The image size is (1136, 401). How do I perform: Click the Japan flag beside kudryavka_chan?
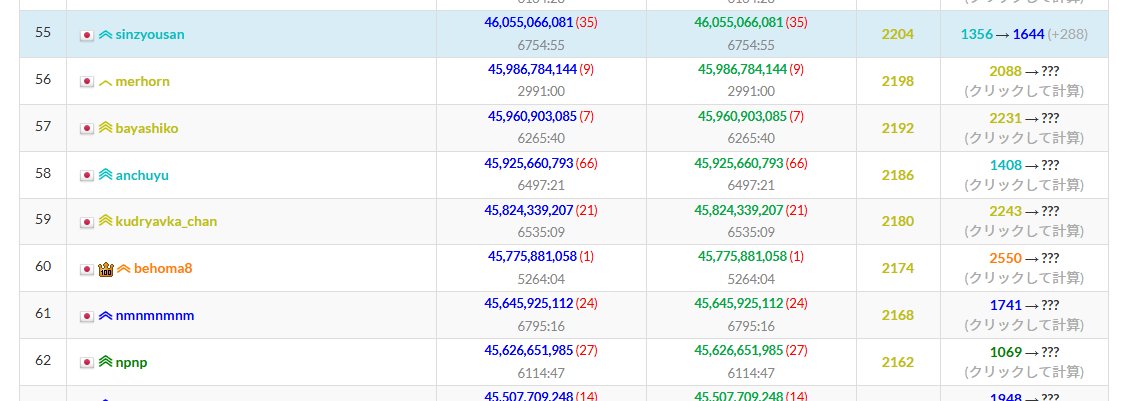click(87, 222)
